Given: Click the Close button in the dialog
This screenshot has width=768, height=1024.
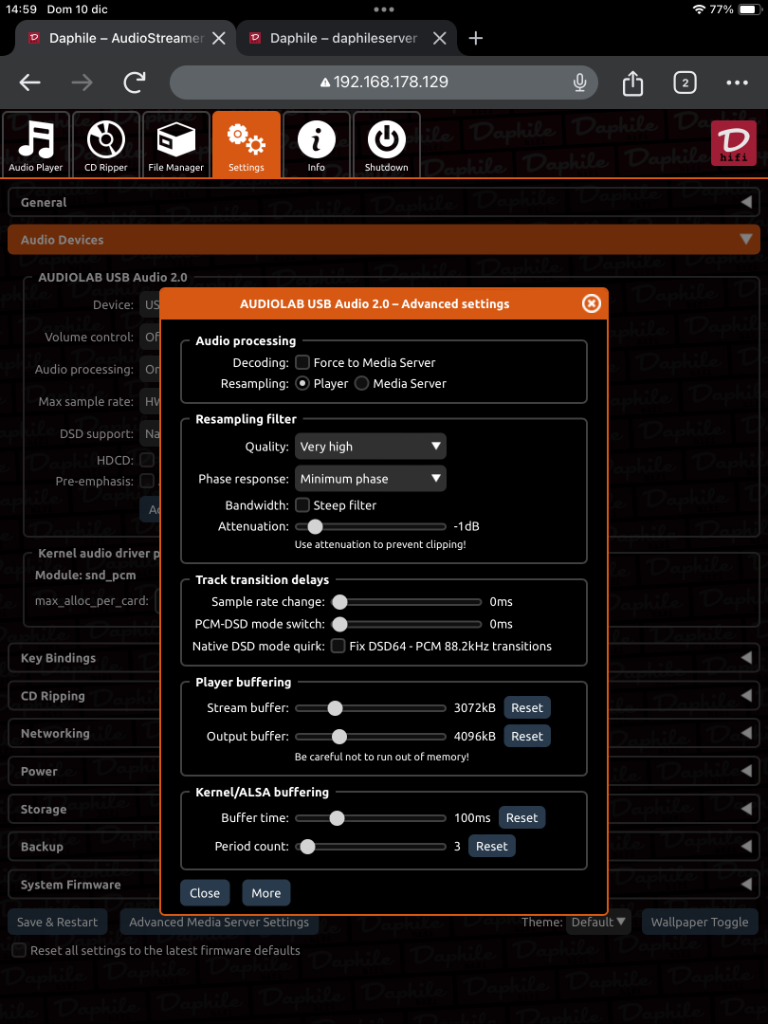Looking at the screenshot, I should pos(204,893).
